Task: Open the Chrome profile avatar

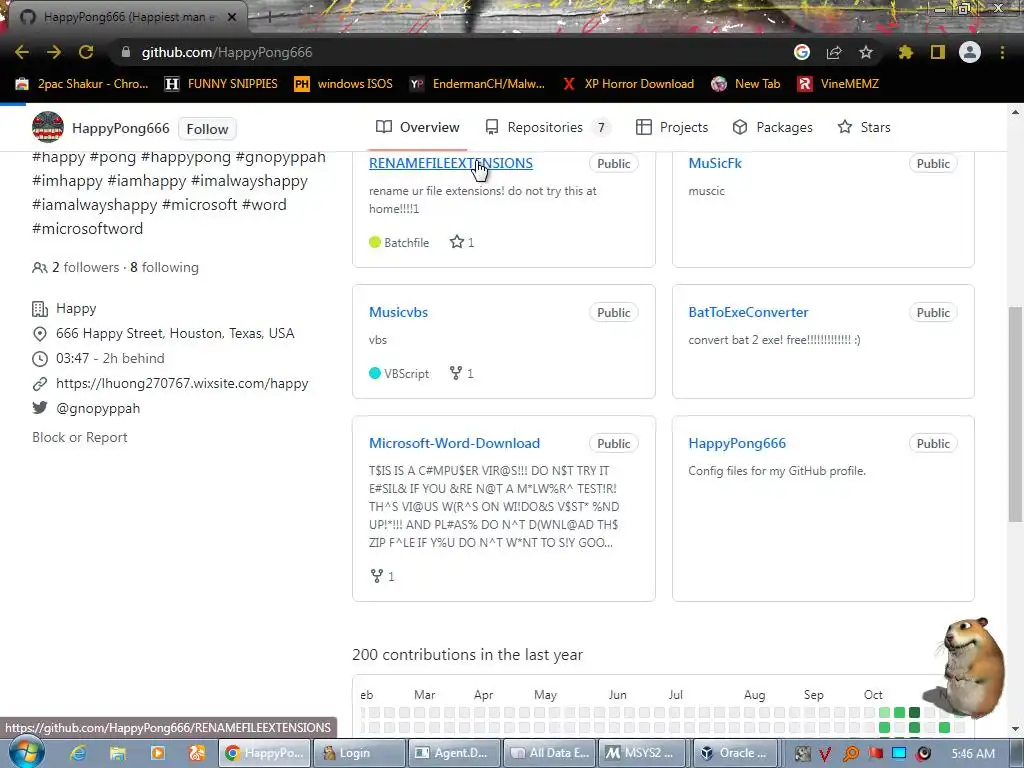Action: click(970, 52)
